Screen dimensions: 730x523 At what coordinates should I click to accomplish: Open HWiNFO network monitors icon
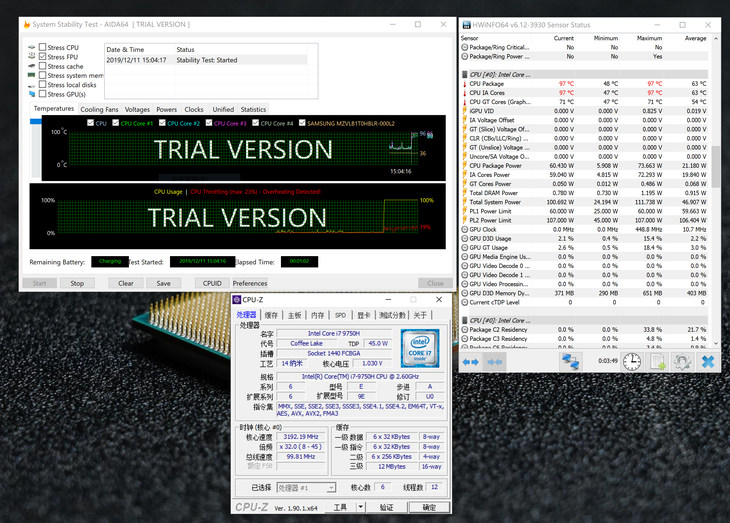(571, 361)
